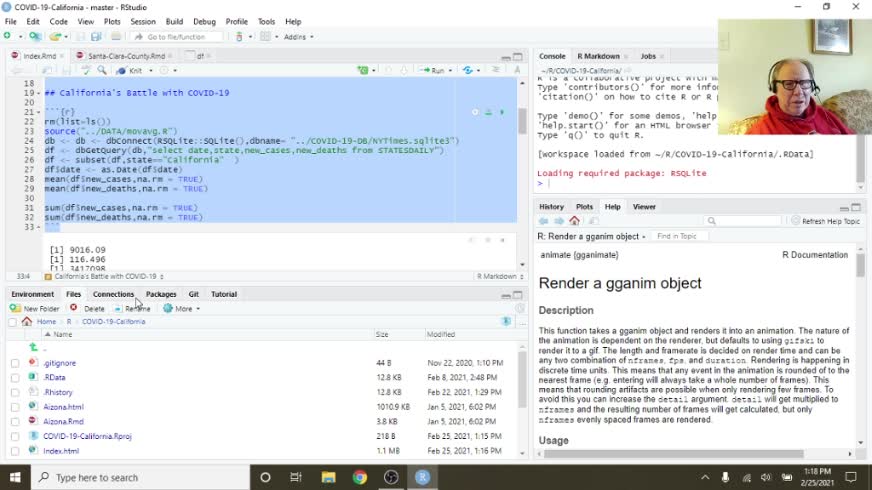This screenshot has height=490, width=872.
Task: Click the Go to file/function field
Action: click(177, 37)
